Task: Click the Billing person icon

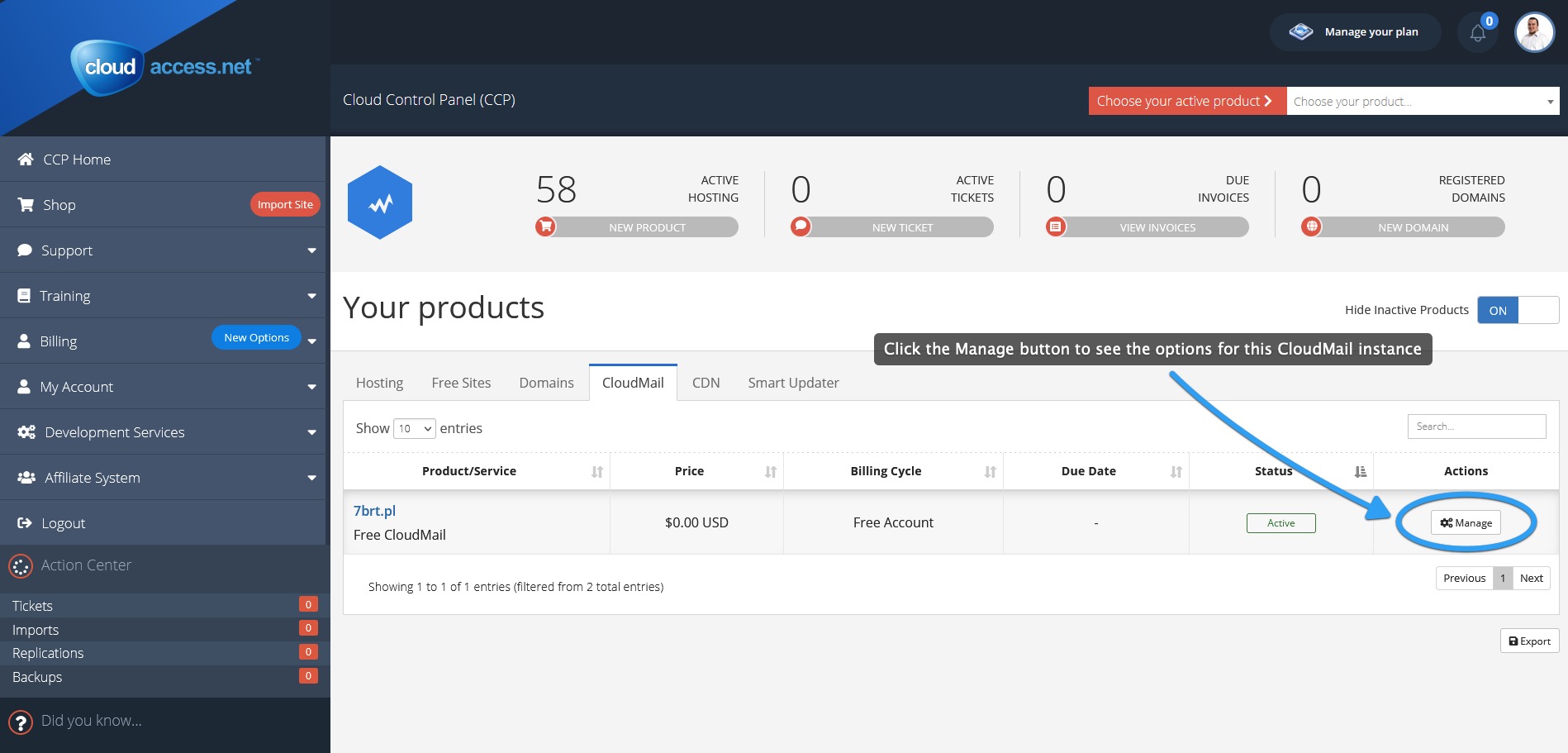Action: pos(24,341)
